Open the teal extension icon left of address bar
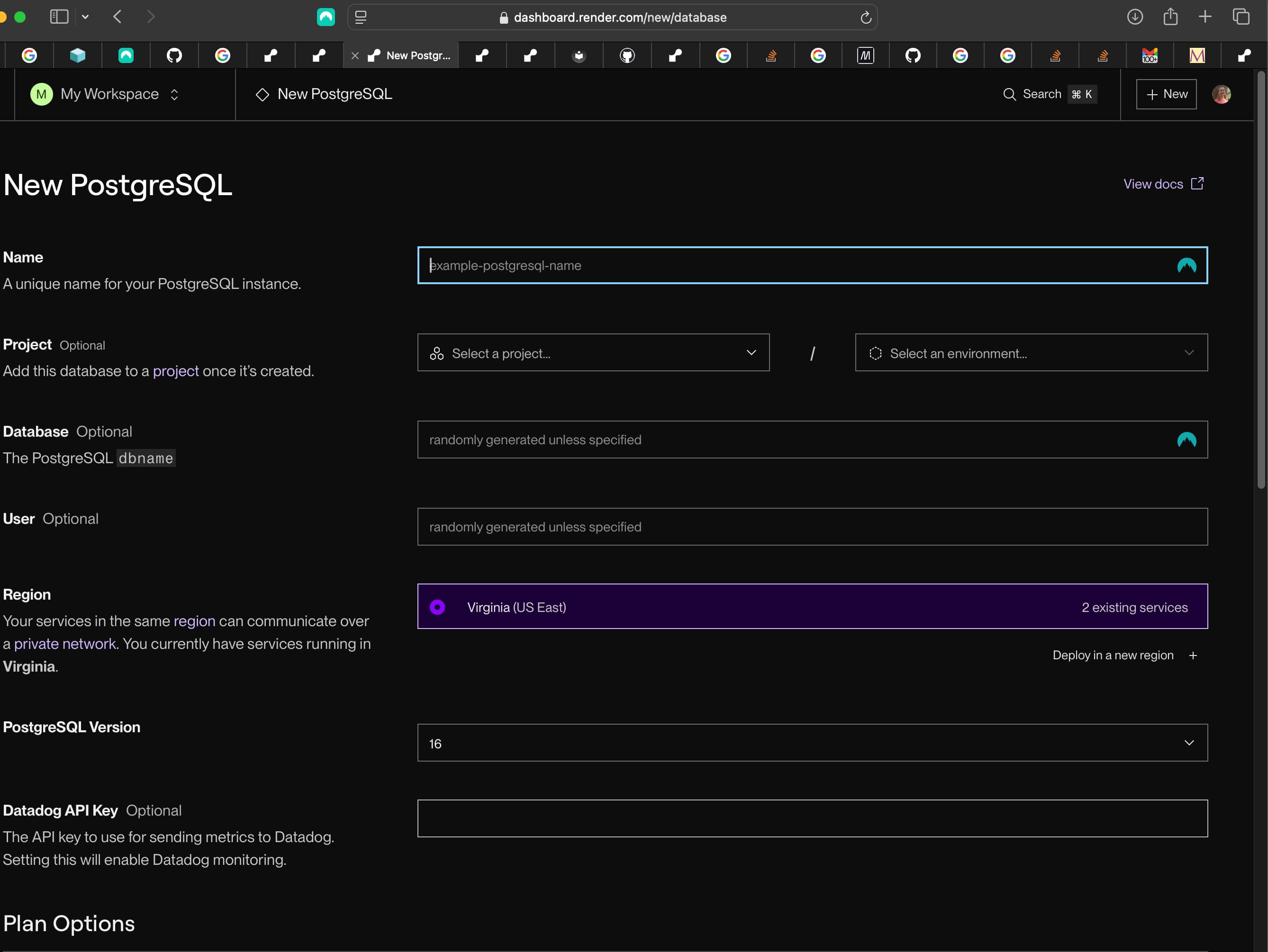 pyautogui.click(x=326, y=17)
